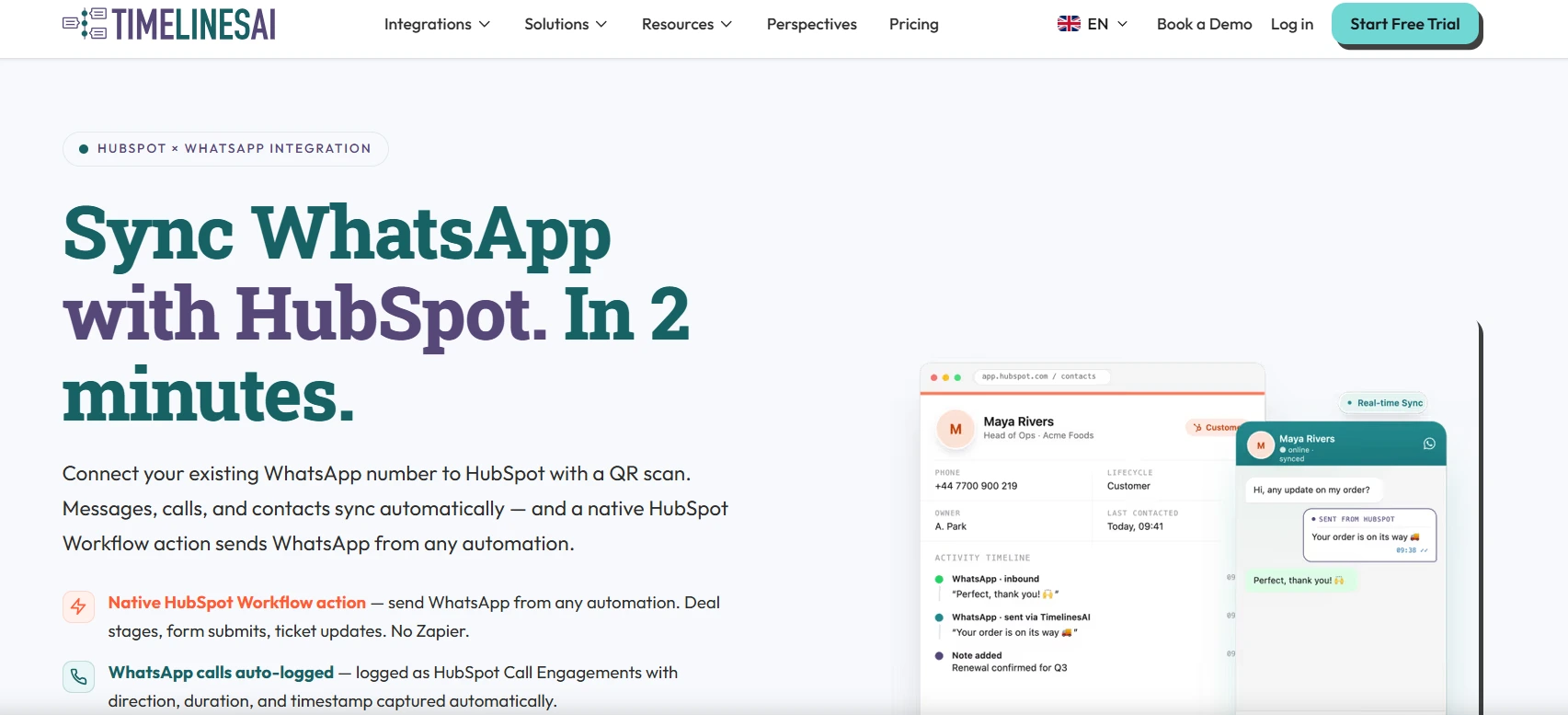This screenshot has height=715, width=1568.
Task: Click the Head of Ops · Acme Foods subtitle
Action: tap(1038, 435)
